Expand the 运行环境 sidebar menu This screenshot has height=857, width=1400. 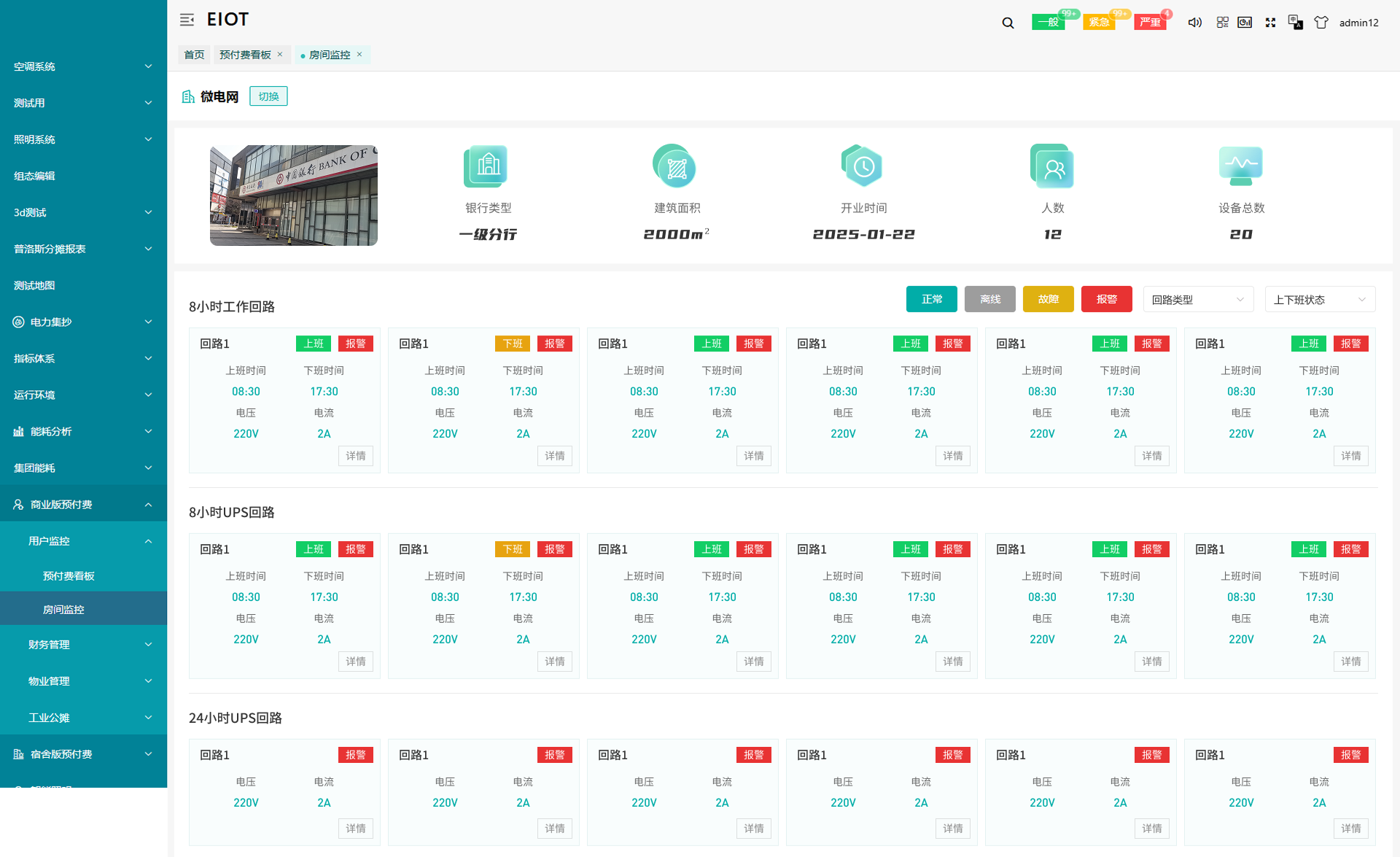[83, 395]
